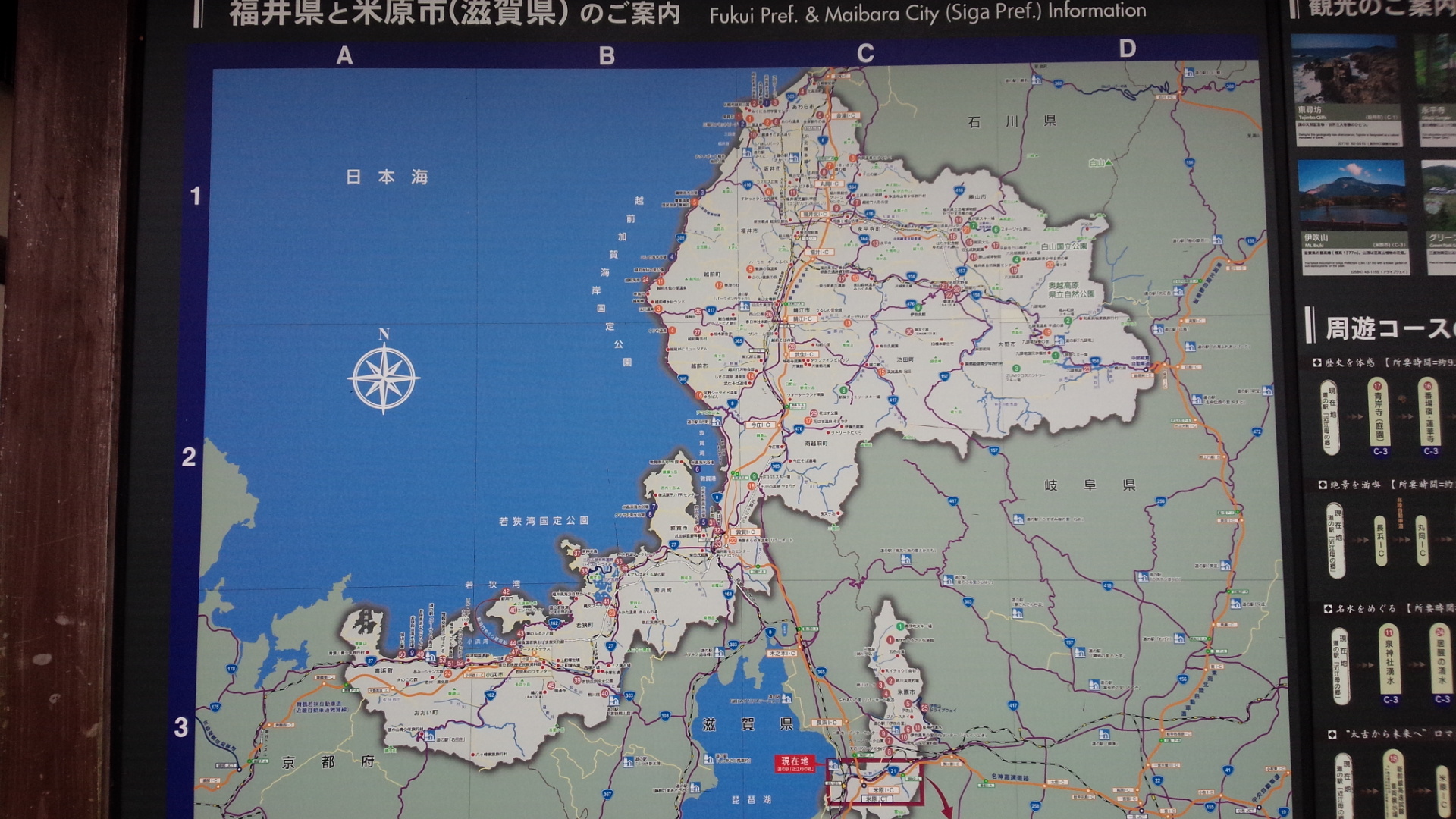Select grid column letter B
Viewport: 1456px width, 819px height.
[x=607, y=55]
